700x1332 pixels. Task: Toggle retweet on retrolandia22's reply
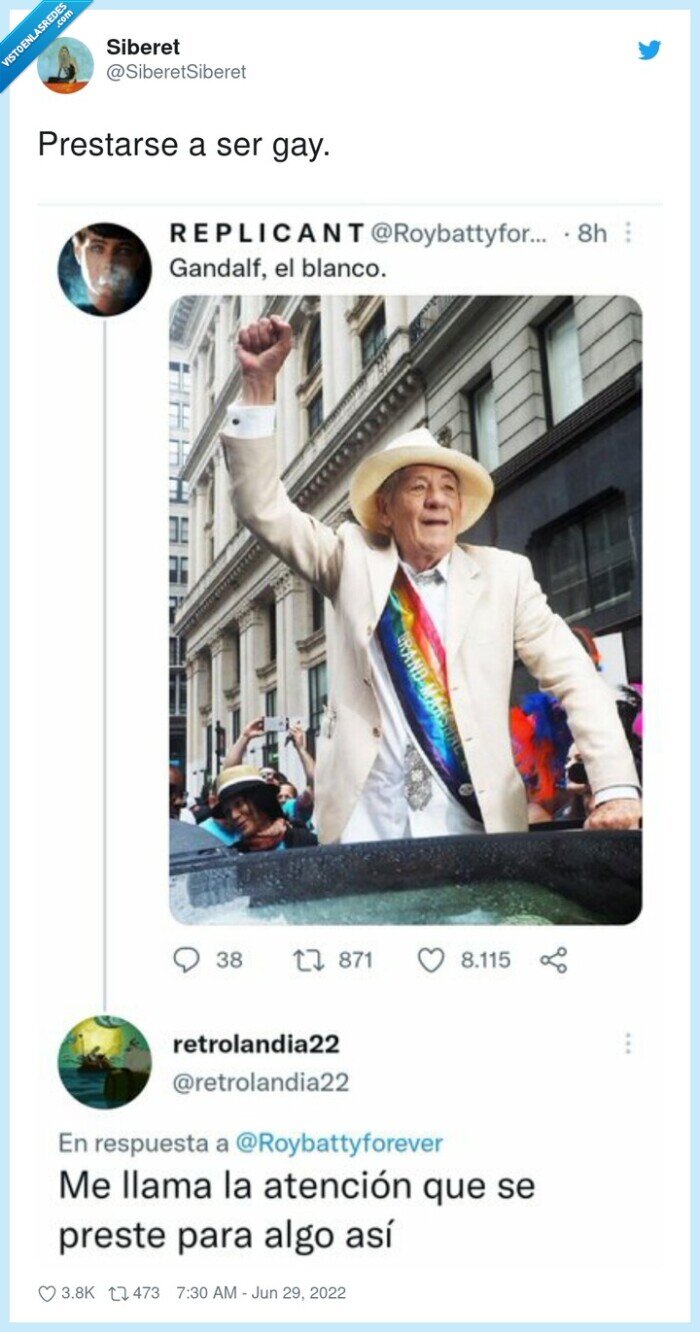(x=122, y=1293)
